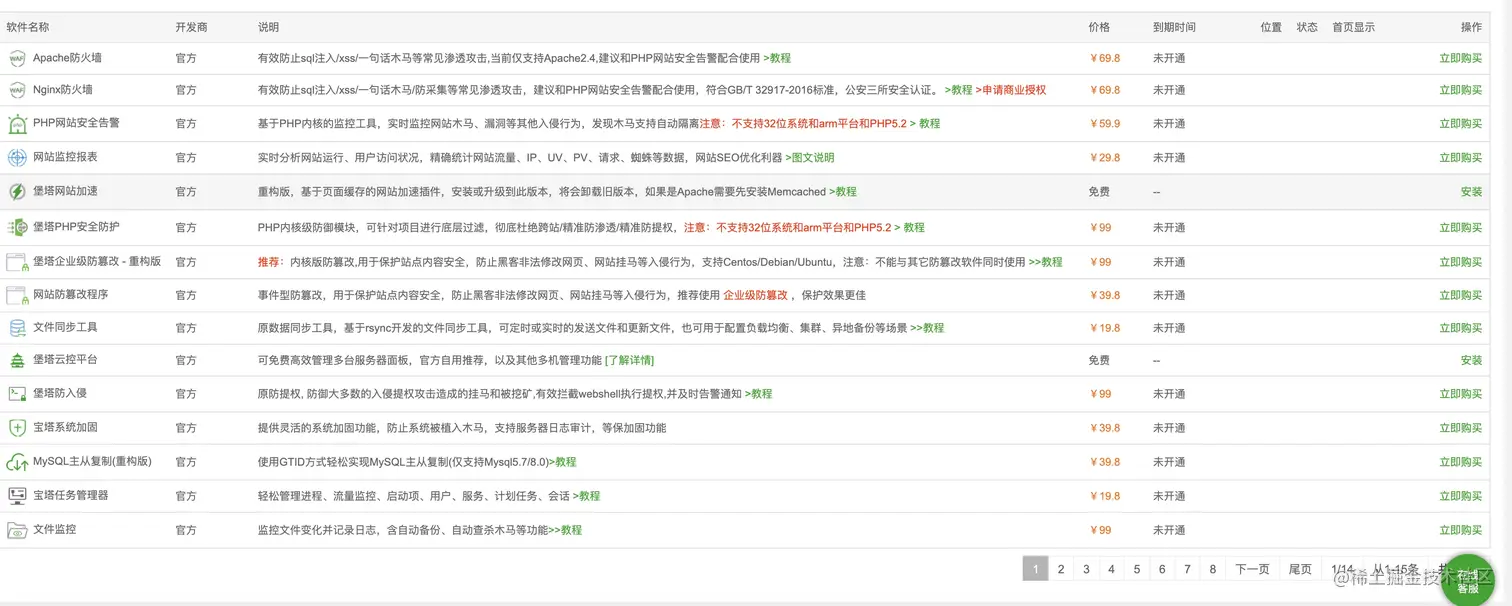This screenshot has height=606, width=1512.
Task: Jump to last page 尾页
Action: 1300,569
